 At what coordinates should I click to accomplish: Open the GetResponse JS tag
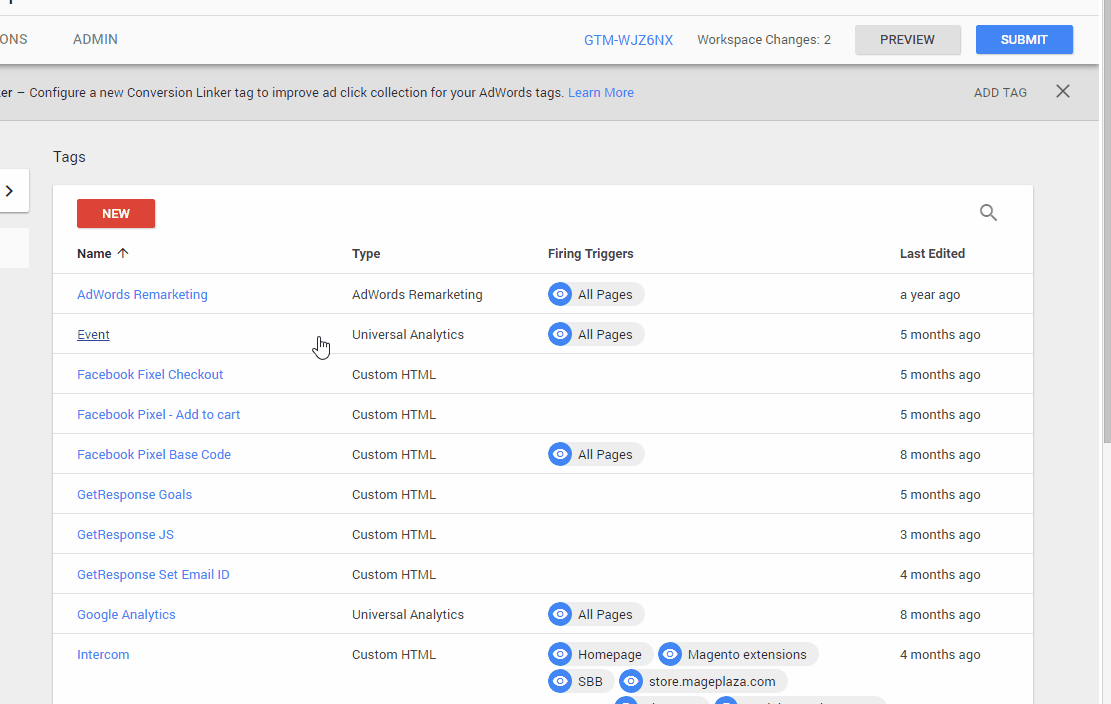tap(125, 535)
